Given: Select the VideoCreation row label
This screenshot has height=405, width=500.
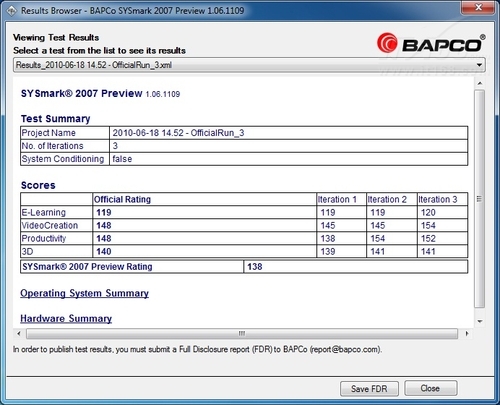Looking at the screenshot, I should 50,225.
